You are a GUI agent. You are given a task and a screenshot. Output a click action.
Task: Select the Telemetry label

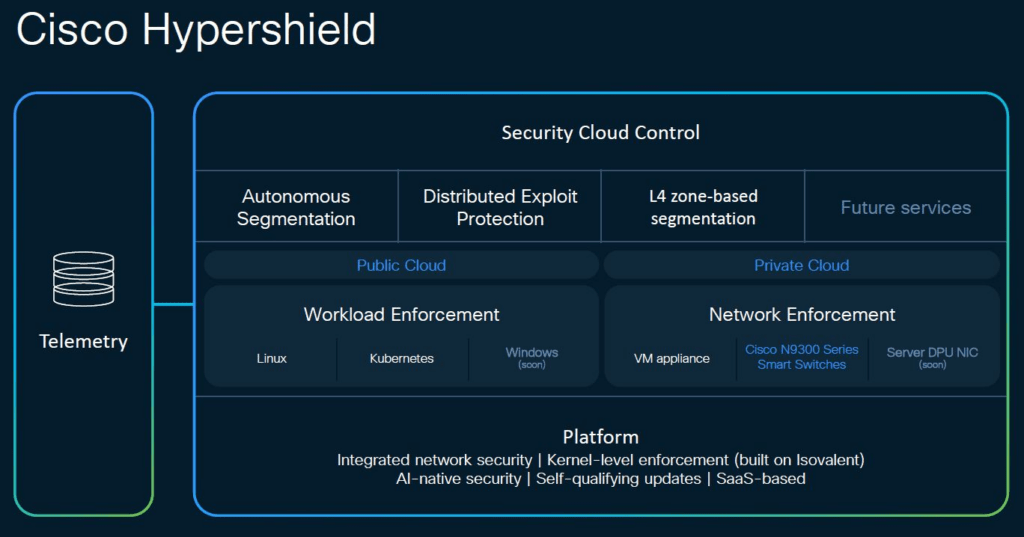(x=84, y=341)
